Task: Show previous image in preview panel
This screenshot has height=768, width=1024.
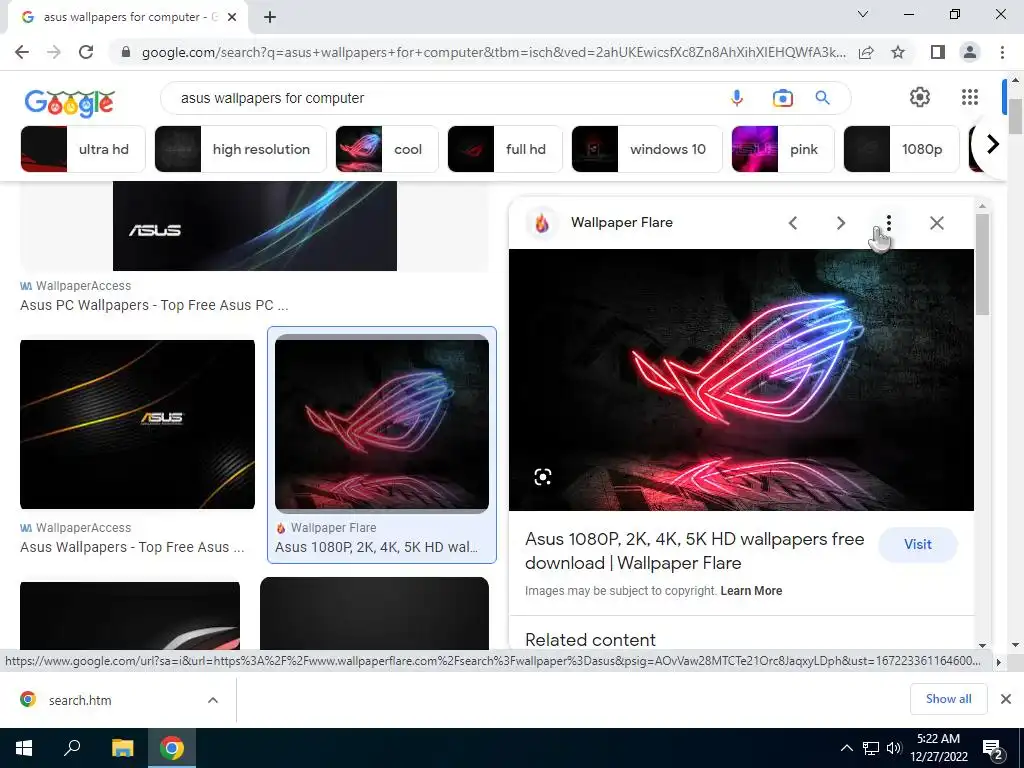Action: 793,223
